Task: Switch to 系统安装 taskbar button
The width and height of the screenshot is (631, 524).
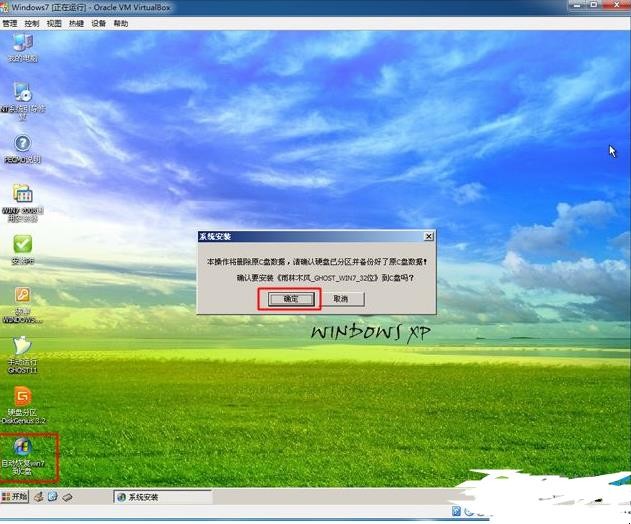Action: tap(163, 497)
